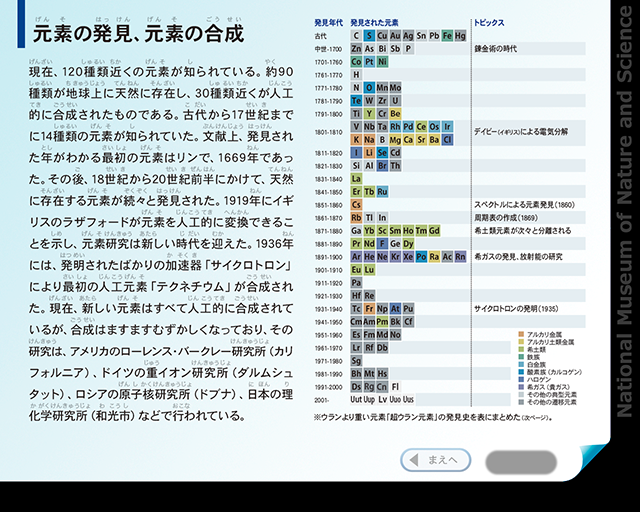This screenshot has height=512, width=640.
Task: Click the Be element cell
Action: pyautogui.click(x=395, y=114)
